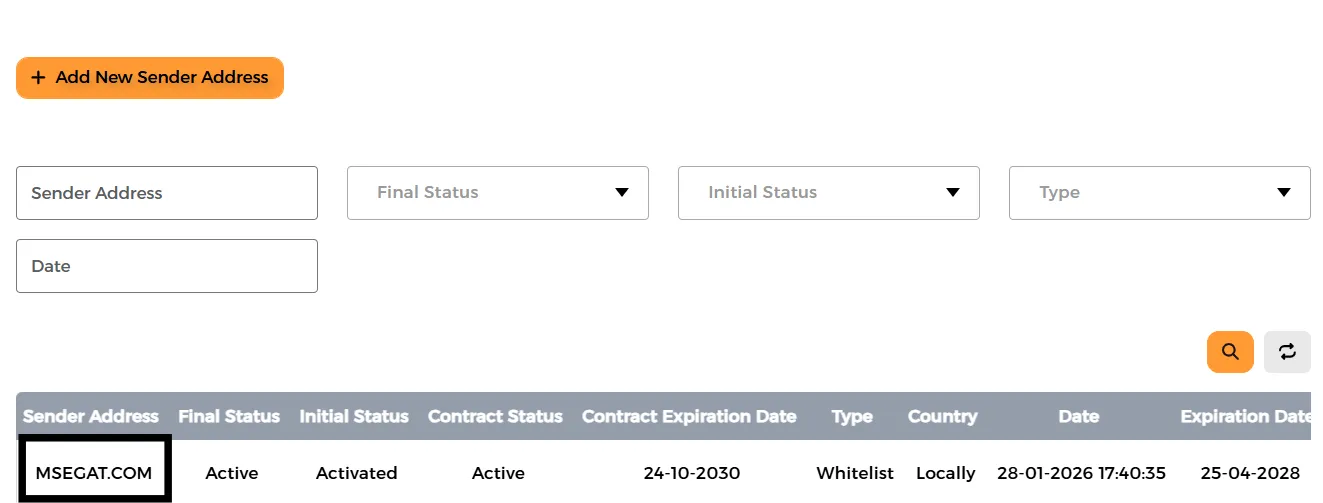Click the Initial Status dropdown arrow
This screenshot has width=1323, height=503.
pos(953,193)
